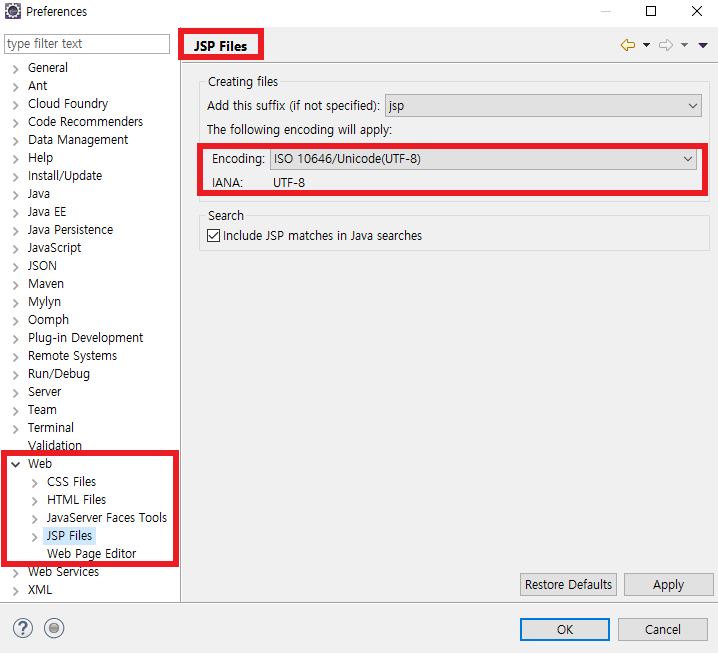Open the file suffix jsp combo box

[543, 106]
